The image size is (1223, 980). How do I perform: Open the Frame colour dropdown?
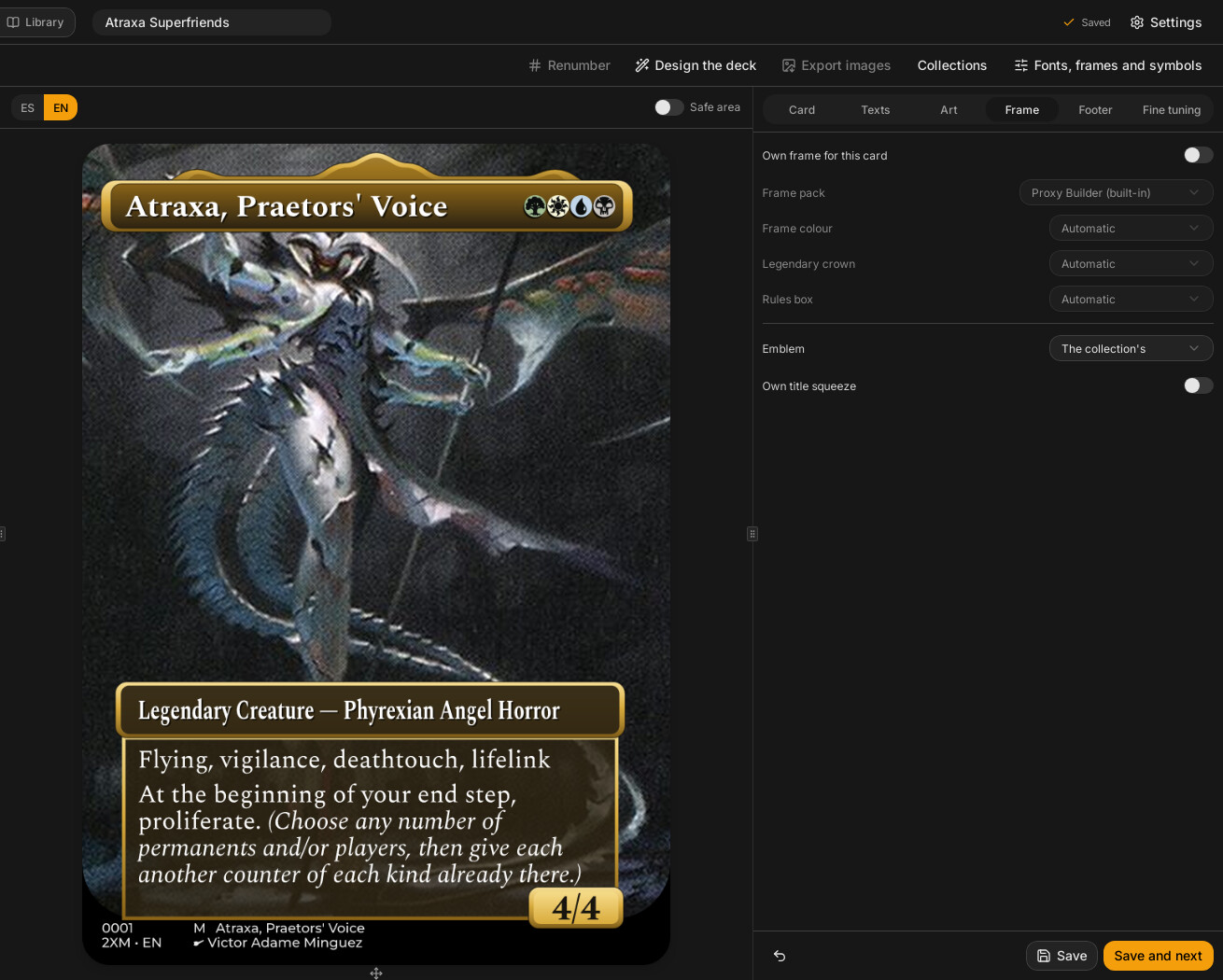click(1131, 228)
